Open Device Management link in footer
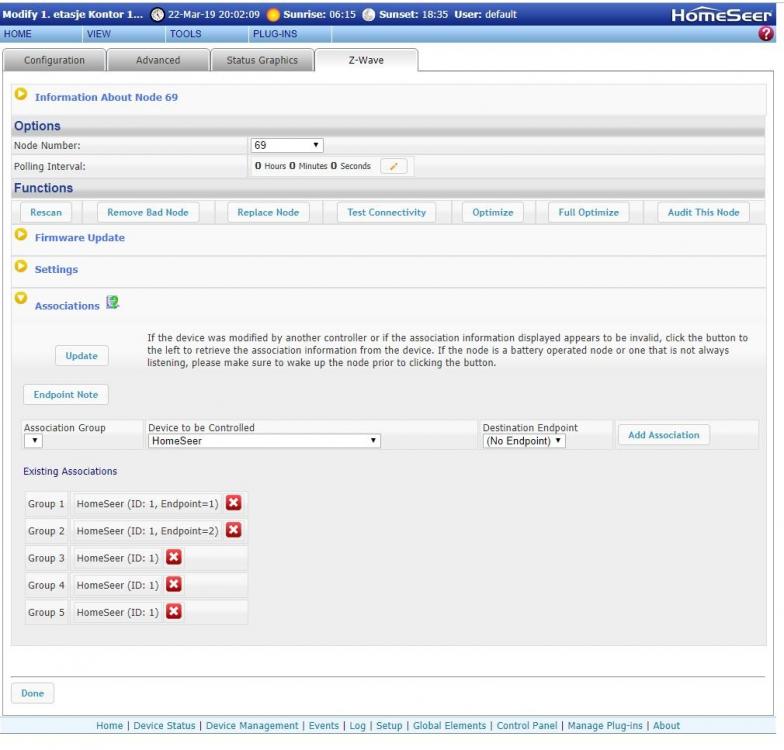The height and width of the screenshot is (750, 784). pos(252,726)
